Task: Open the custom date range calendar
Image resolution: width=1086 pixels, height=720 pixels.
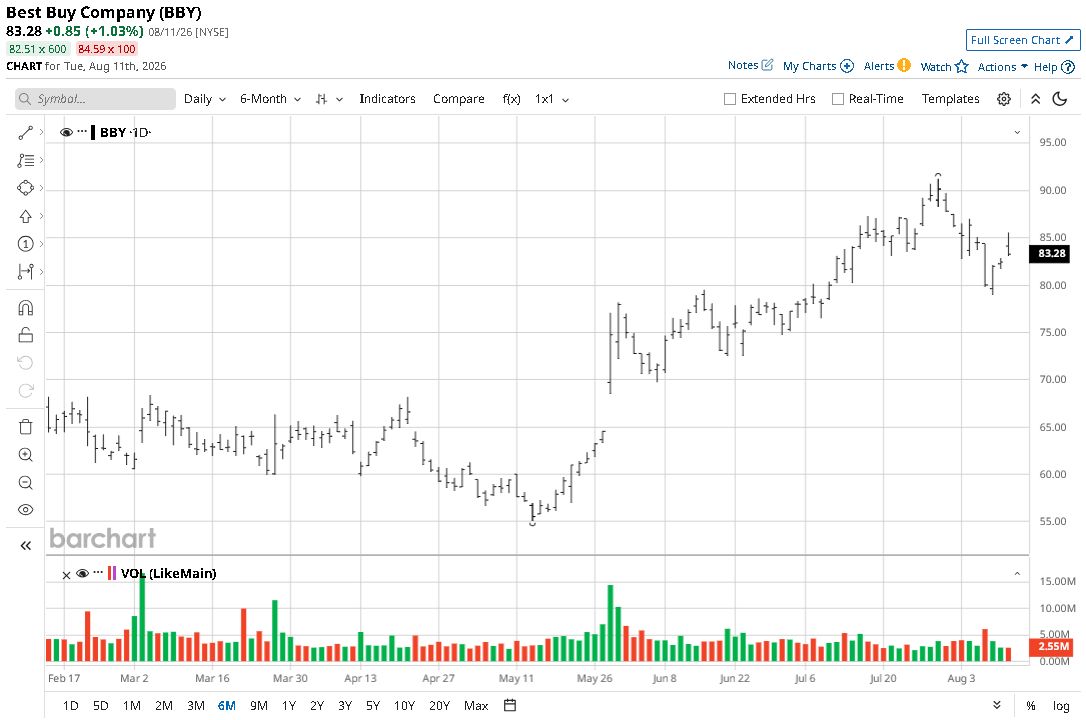Action: (510, 705)
